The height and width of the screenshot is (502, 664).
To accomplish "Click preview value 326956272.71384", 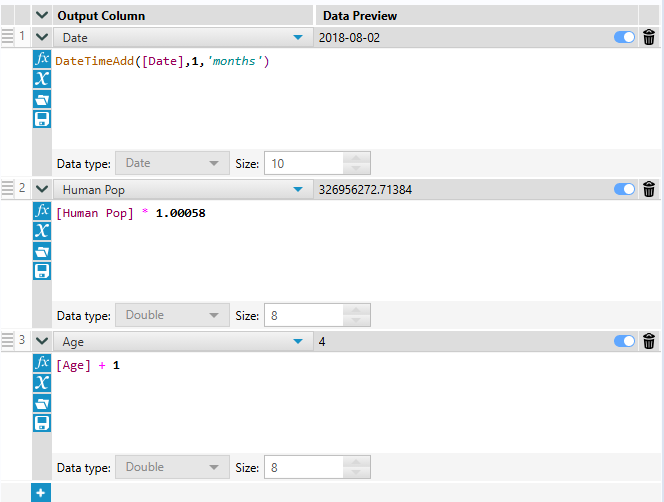I will pyautogui.click(x=365, y=190).
